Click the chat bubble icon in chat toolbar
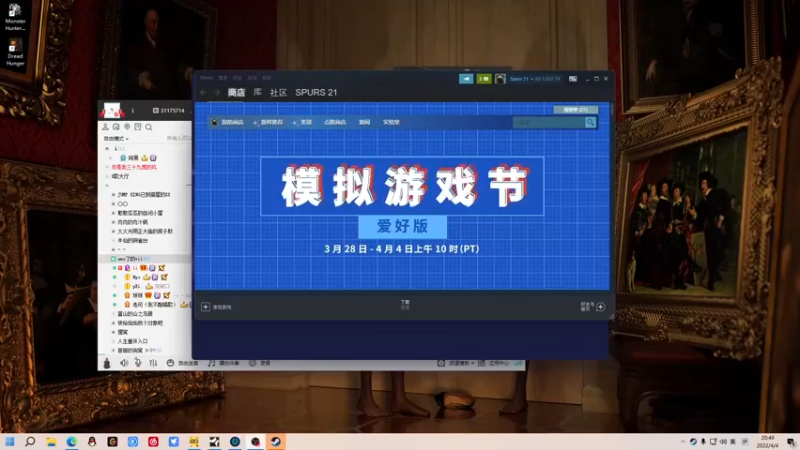Viewport: 800px width, 450px height. click(x=116, y=127)
